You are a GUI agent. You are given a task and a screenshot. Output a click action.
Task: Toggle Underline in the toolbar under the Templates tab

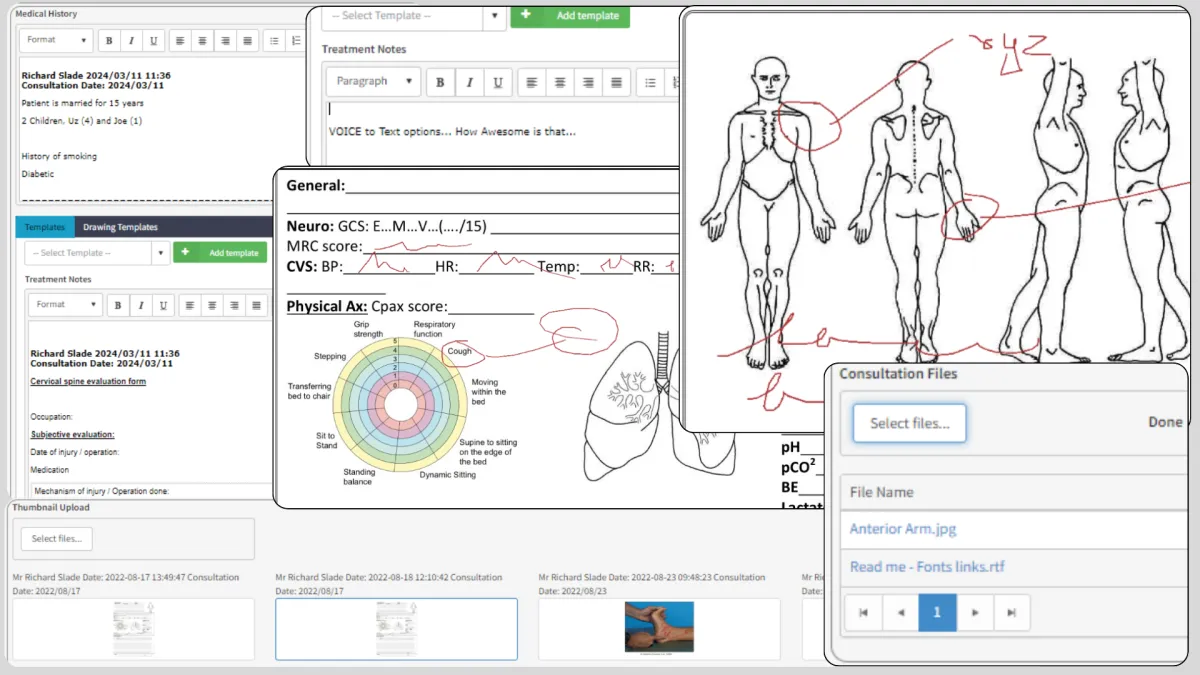click(x=162, y=305)
